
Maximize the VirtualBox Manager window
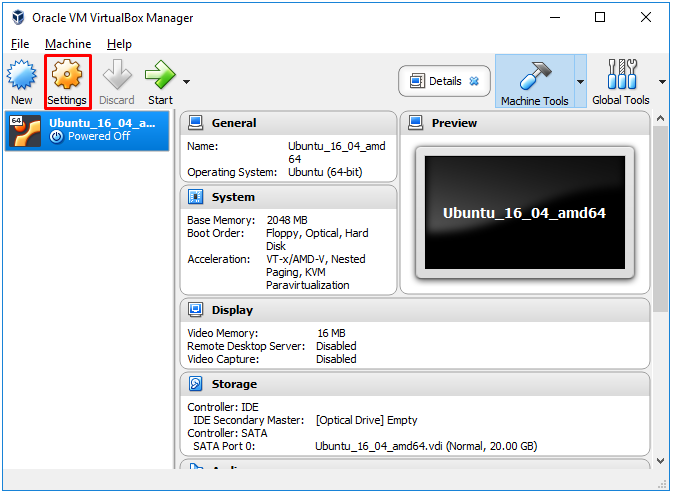[600, 17]
